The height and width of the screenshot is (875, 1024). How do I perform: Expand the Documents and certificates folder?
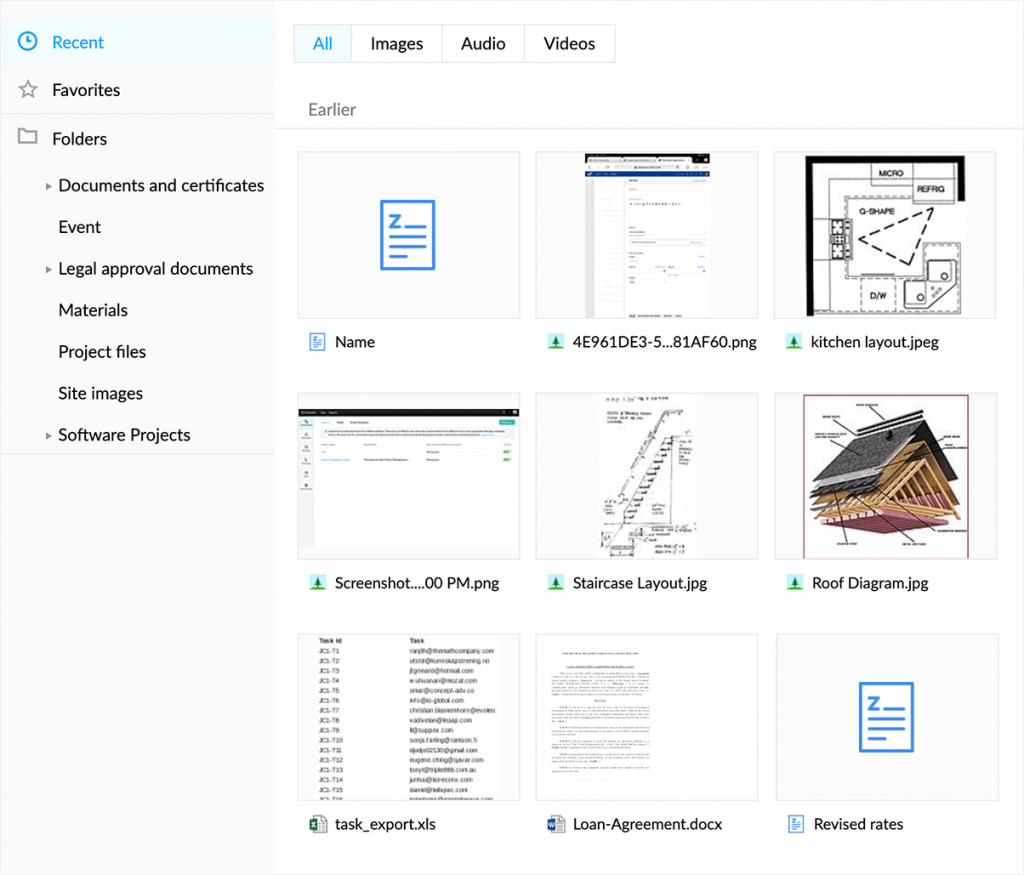click(x=47, y=185)
